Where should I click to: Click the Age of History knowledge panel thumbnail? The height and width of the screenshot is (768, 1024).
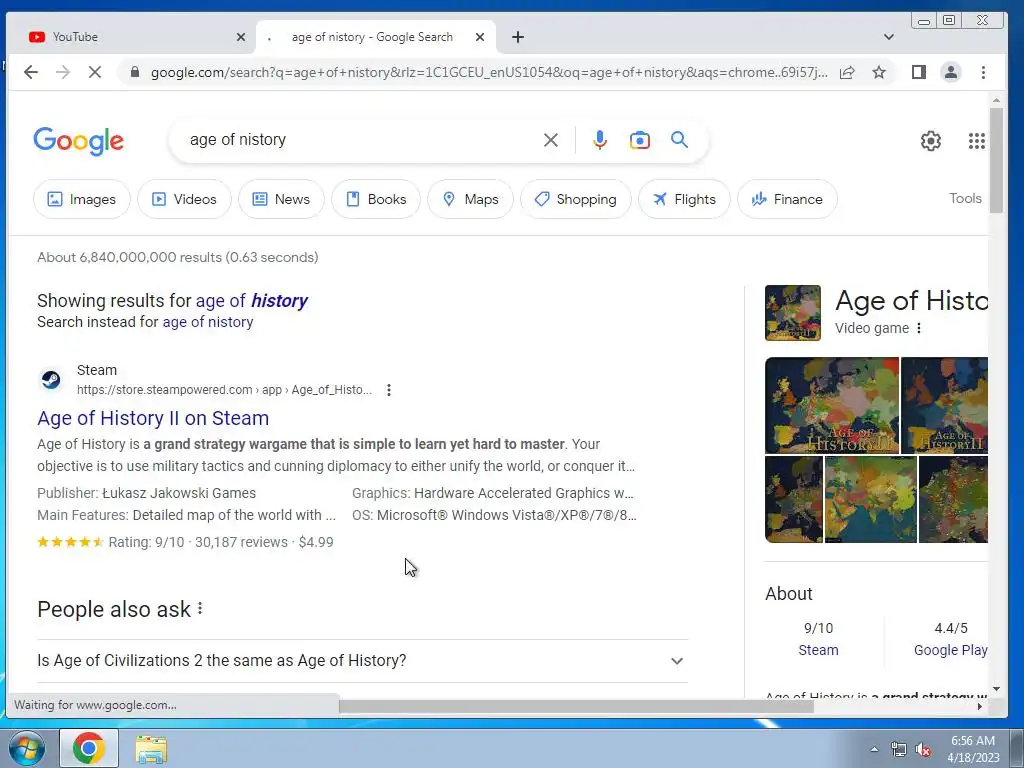[793, 313]
